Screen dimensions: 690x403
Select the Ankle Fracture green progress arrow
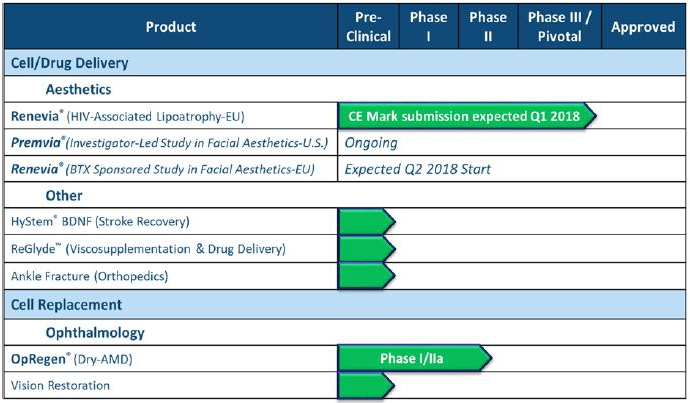367,275
